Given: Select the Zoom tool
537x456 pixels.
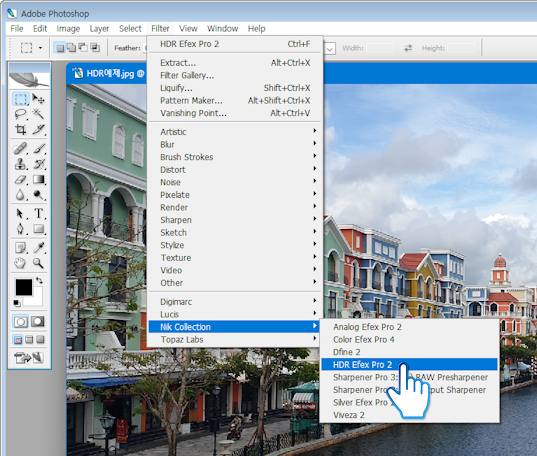Looking at the screenshot, I should [38, 263].
